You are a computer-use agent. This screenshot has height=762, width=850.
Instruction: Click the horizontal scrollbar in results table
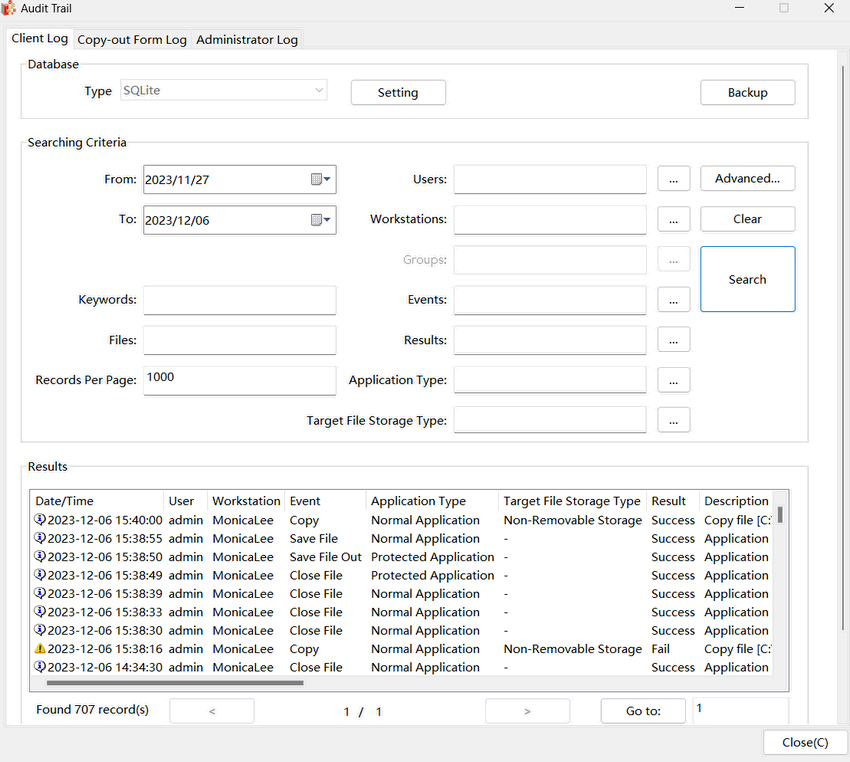[x=175, y=684]
